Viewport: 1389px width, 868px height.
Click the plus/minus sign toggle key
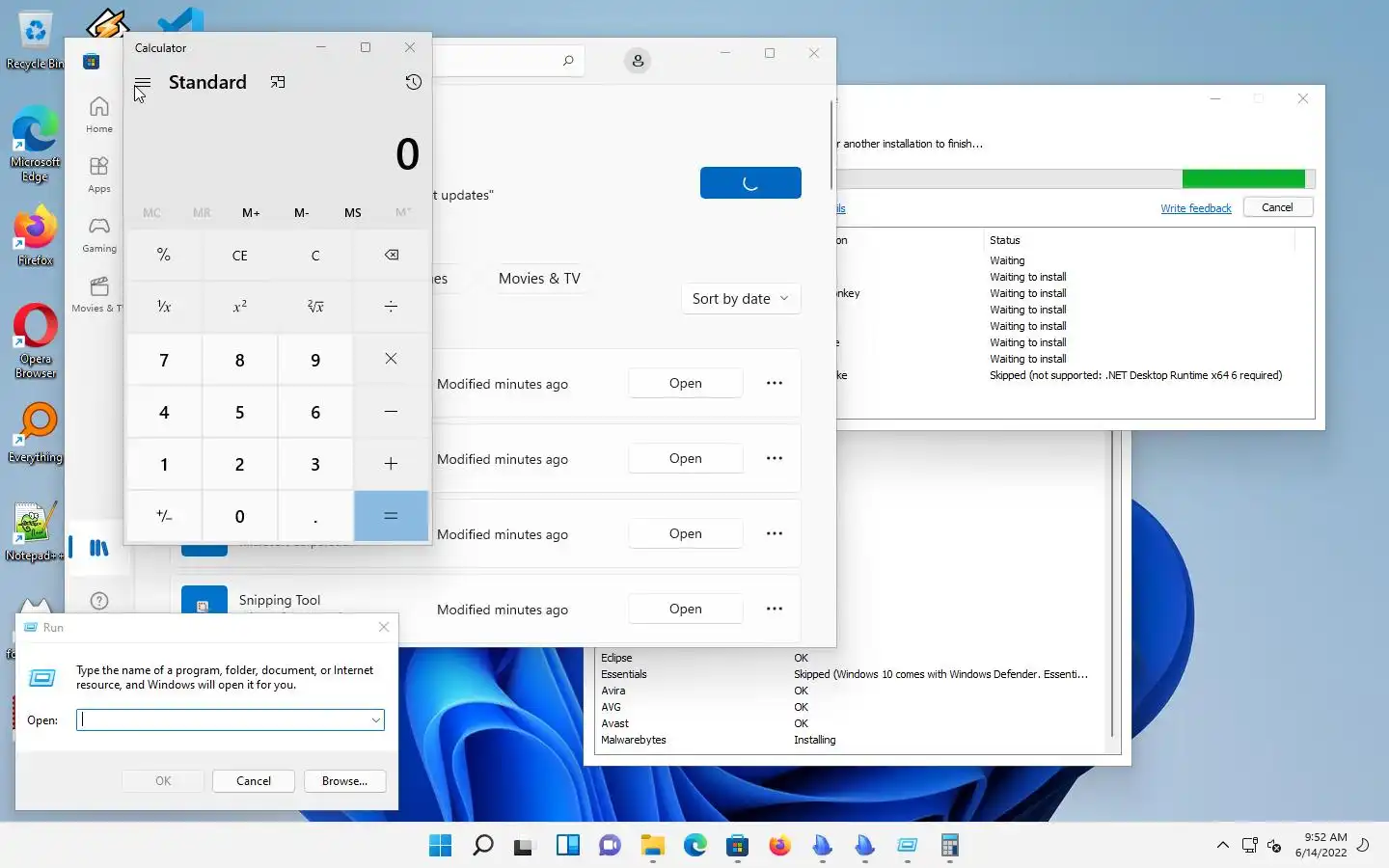pos(164,516)
